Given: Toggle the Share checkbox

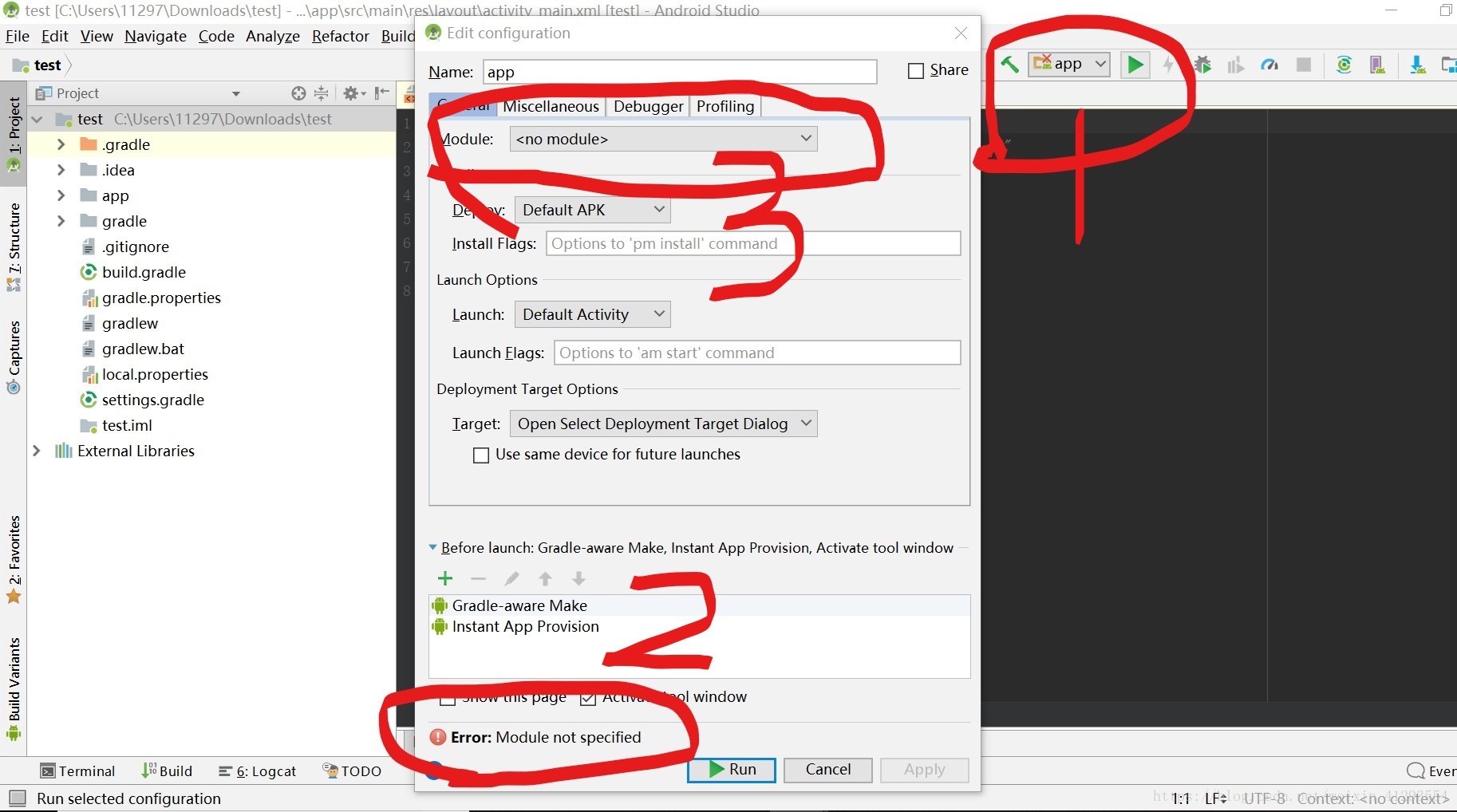Looking at the screenshot, I should (916, 71).
